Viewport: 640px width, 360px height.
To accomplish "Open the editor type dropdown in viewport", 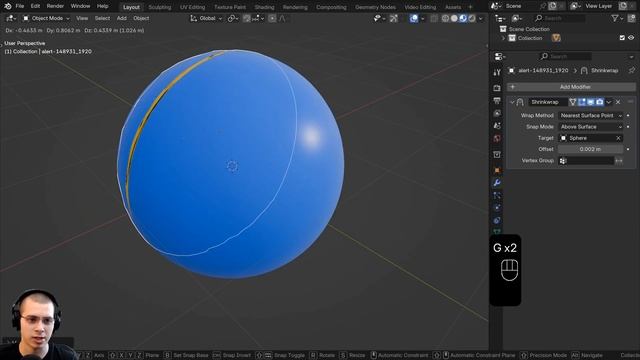I will [11, 18].
